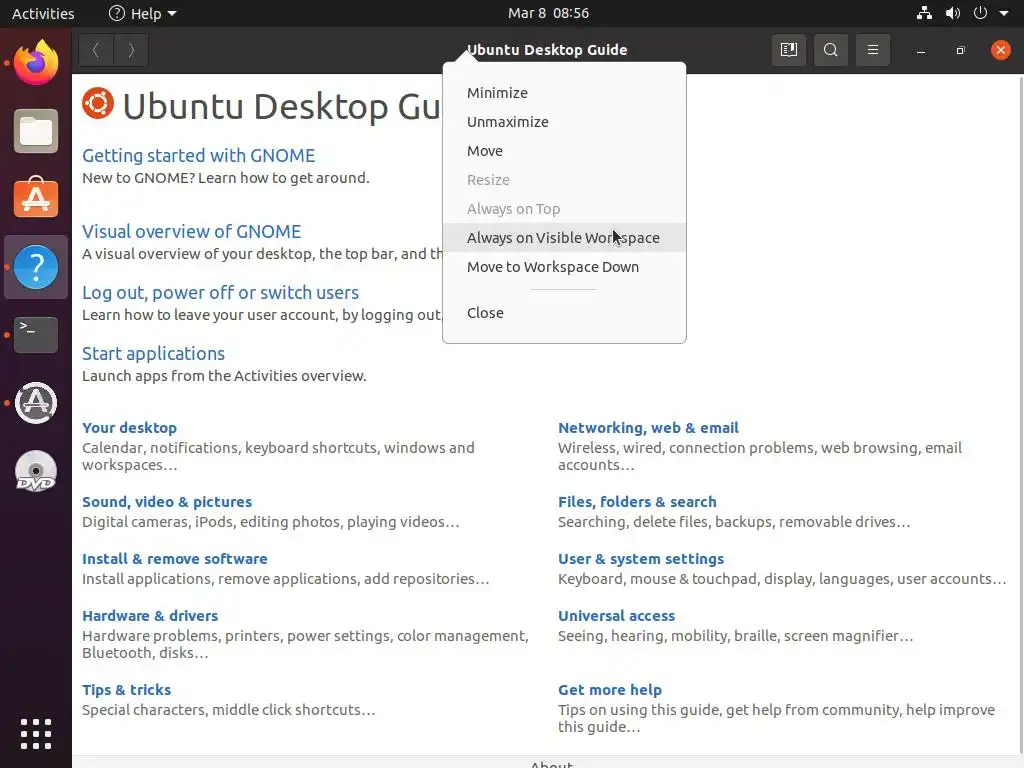This screenshot has height=768, width=1024.
Task: Open the Help app menu dropdown
Action: click(x=142, y=13)
